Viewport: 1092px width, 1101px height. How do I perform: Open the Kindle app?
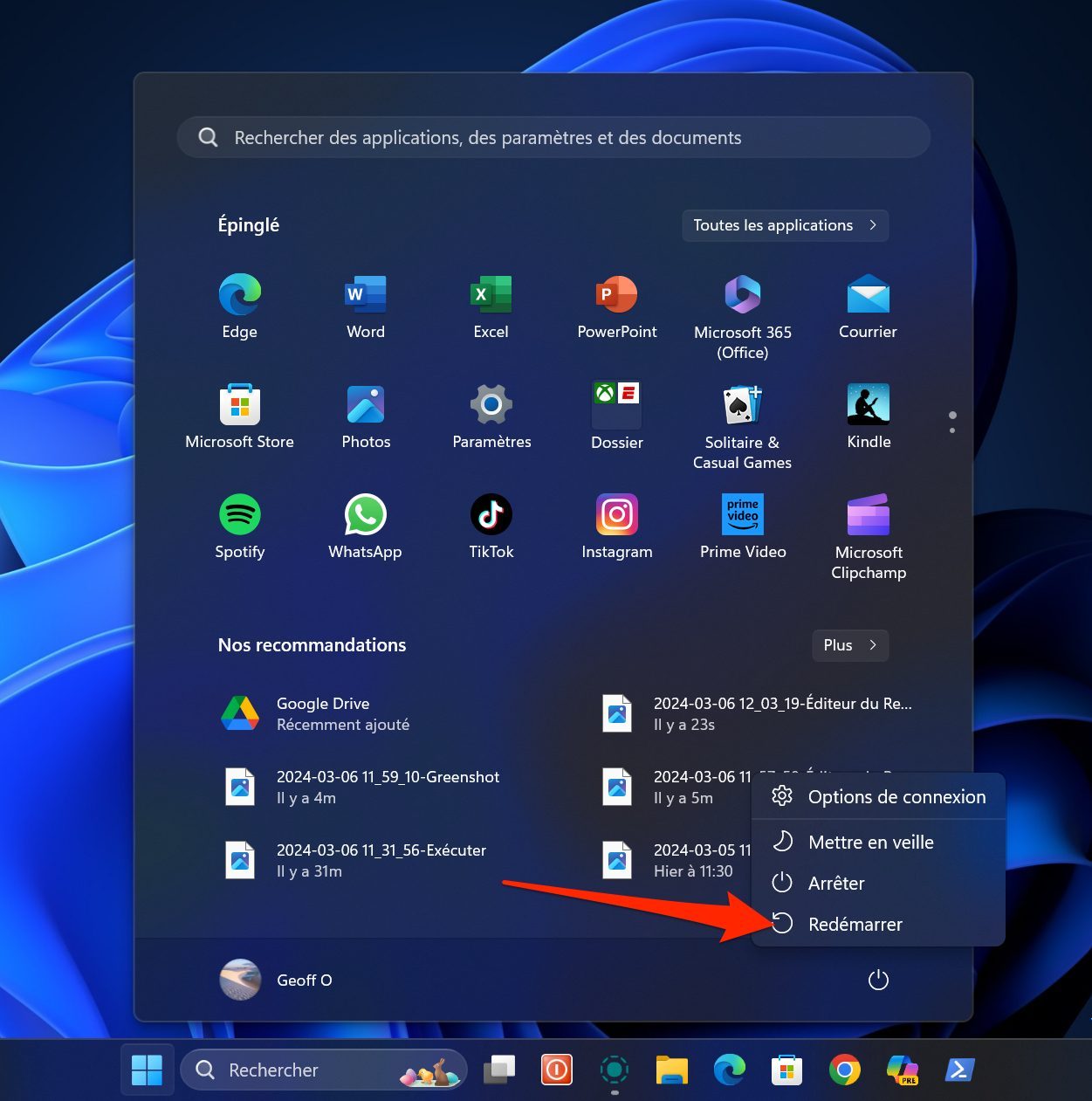pyautogui.click(x=869, y=416)
